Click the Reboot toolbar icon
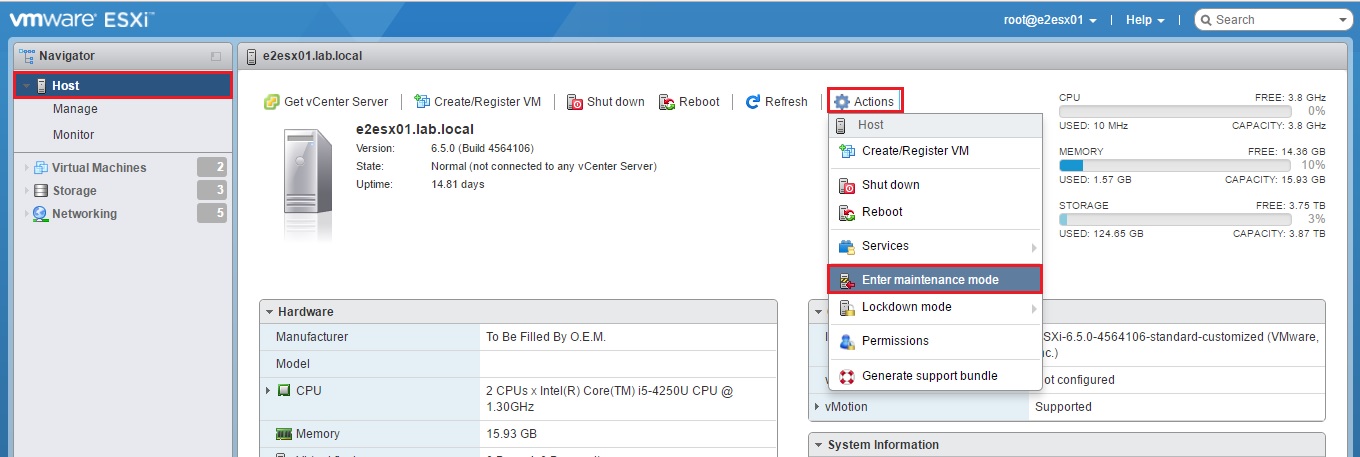Screen dimensions: 1360x457 click(667, 102)
